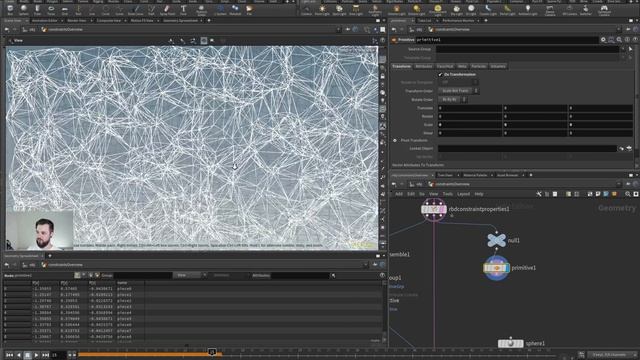Screen dimensions: 640x360
Task: Select the Tube shelf tool
Action: pos(37,9)
